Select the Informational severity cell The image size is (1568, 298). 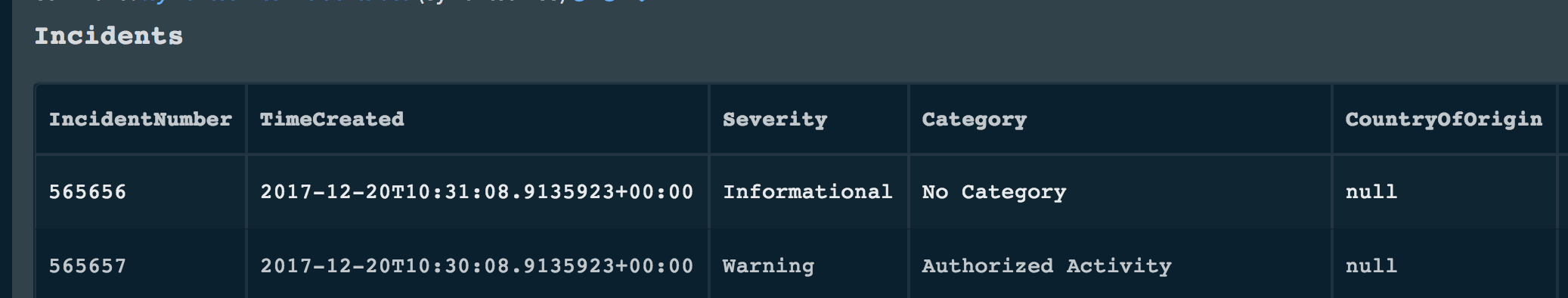[807, 192]
